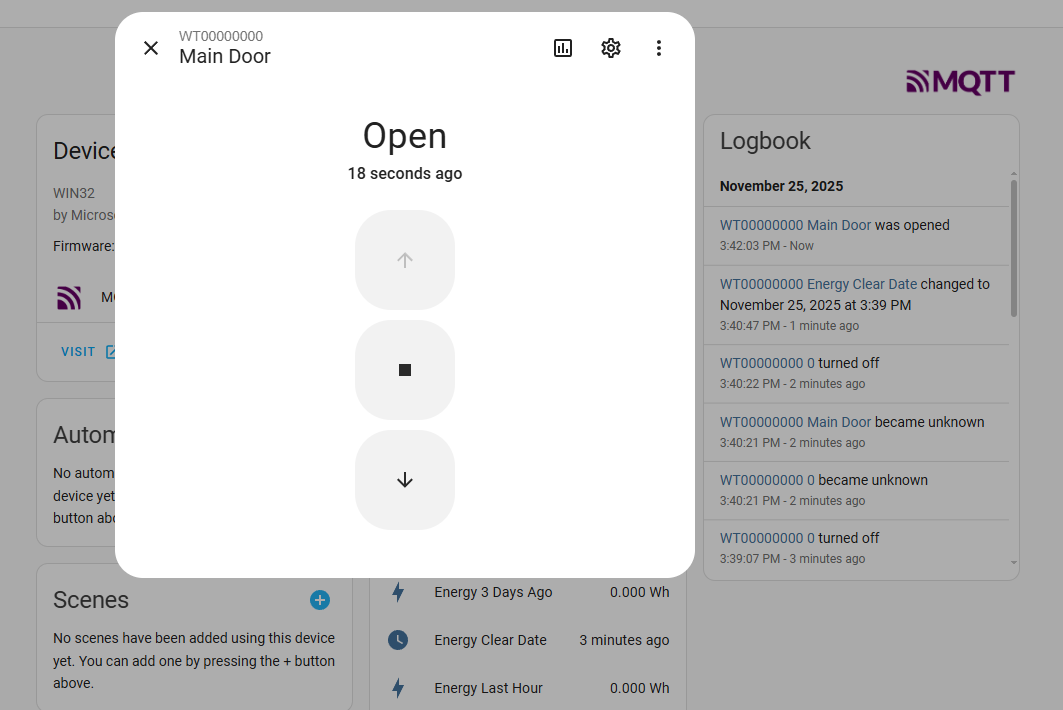The width and height of the screenshot is (1063, 710).
Task: Click the '18 seconds ago' timestamp
Action: point(405,174)
